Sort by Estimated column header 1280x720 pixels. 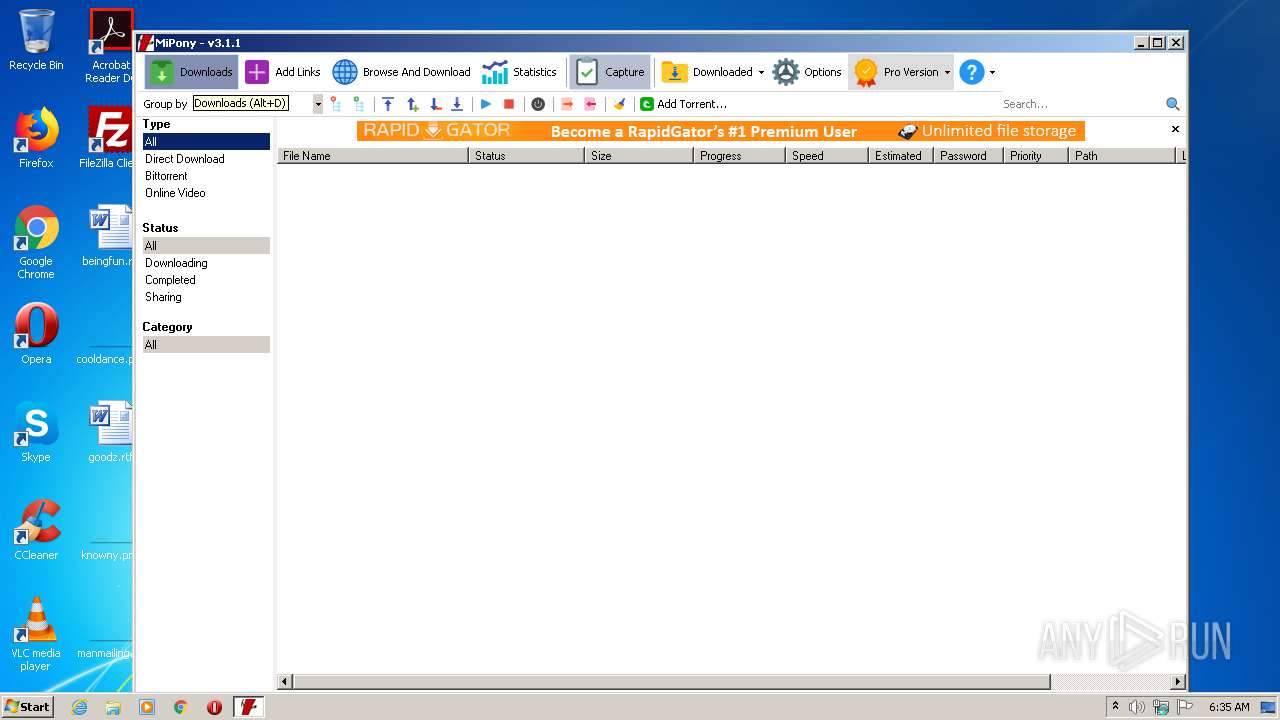pos(901,156)
